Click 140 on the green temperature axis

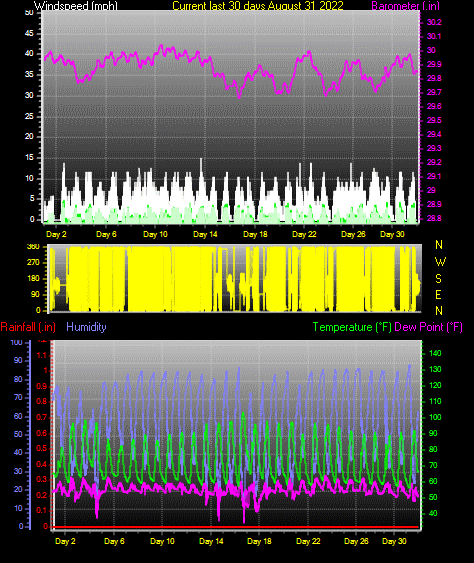[x=435, y=353]
